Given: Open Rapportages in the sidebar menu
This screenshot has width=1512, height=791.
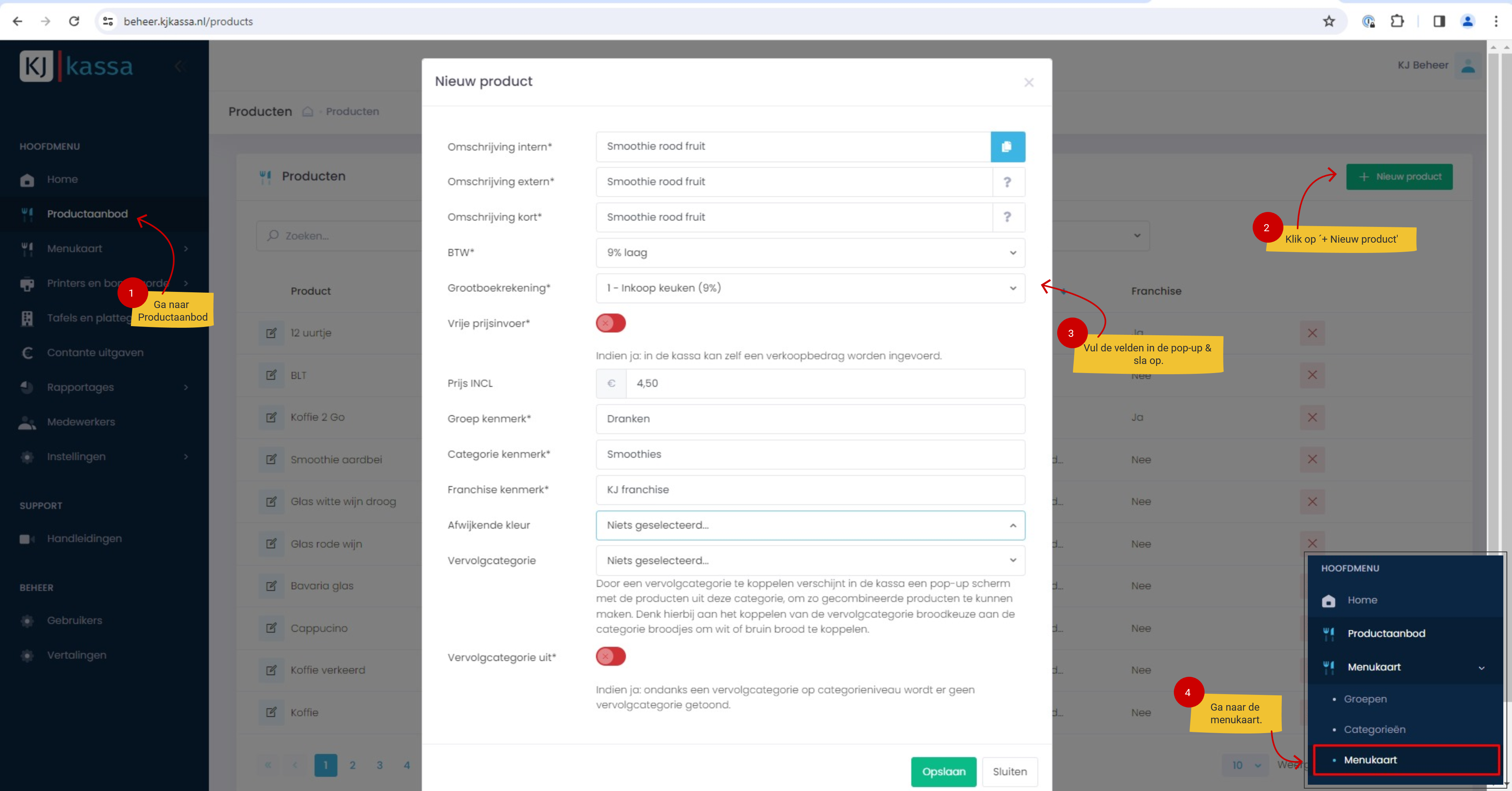Looking at the screenshot, I should [x=80, y=387].
